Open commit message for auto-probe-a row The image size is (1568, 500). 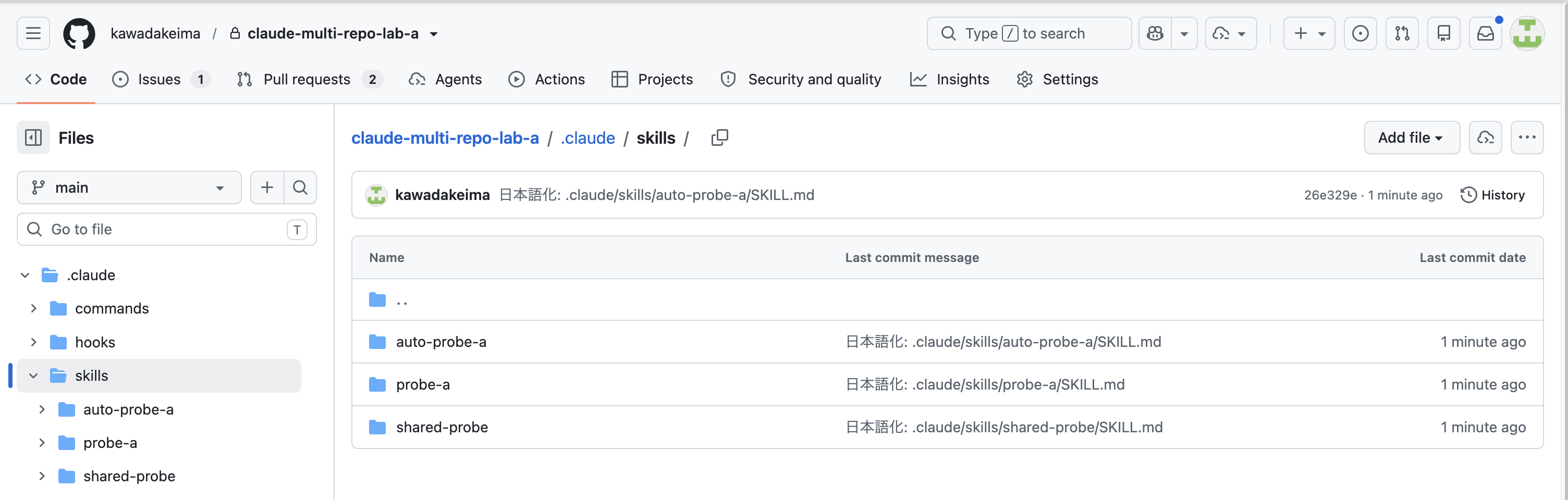[1003, 342]
